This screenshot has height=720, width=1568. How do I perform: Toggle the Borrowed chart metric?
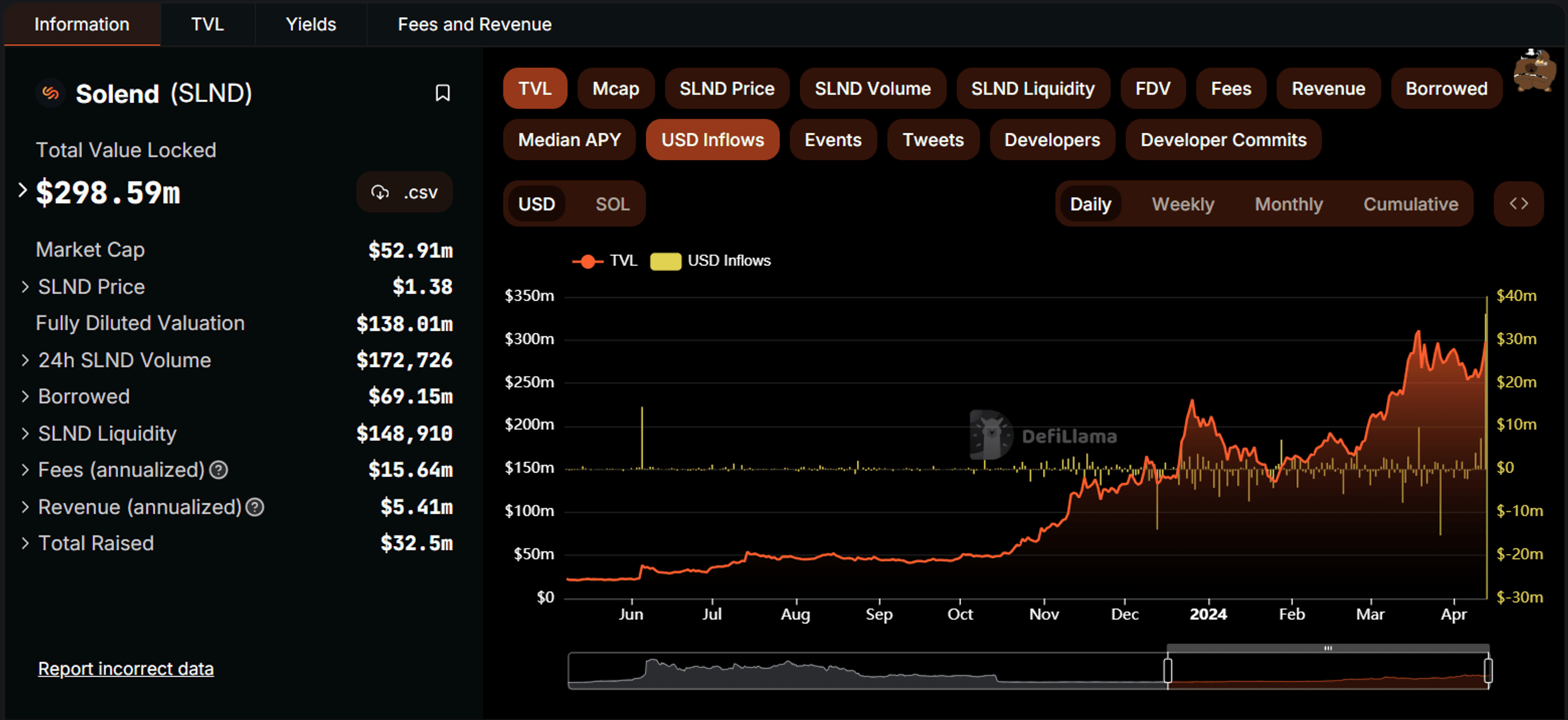(x=1447, y=89)
